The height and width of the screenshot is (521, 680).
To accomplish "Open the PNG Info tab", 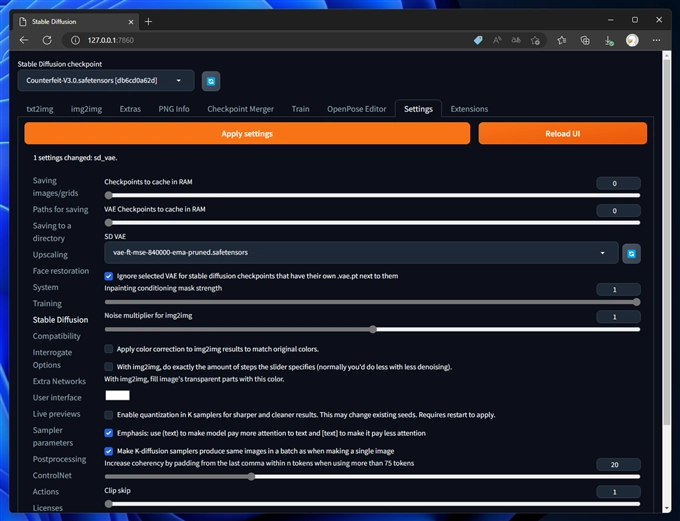I will click(x=174, y=109).
